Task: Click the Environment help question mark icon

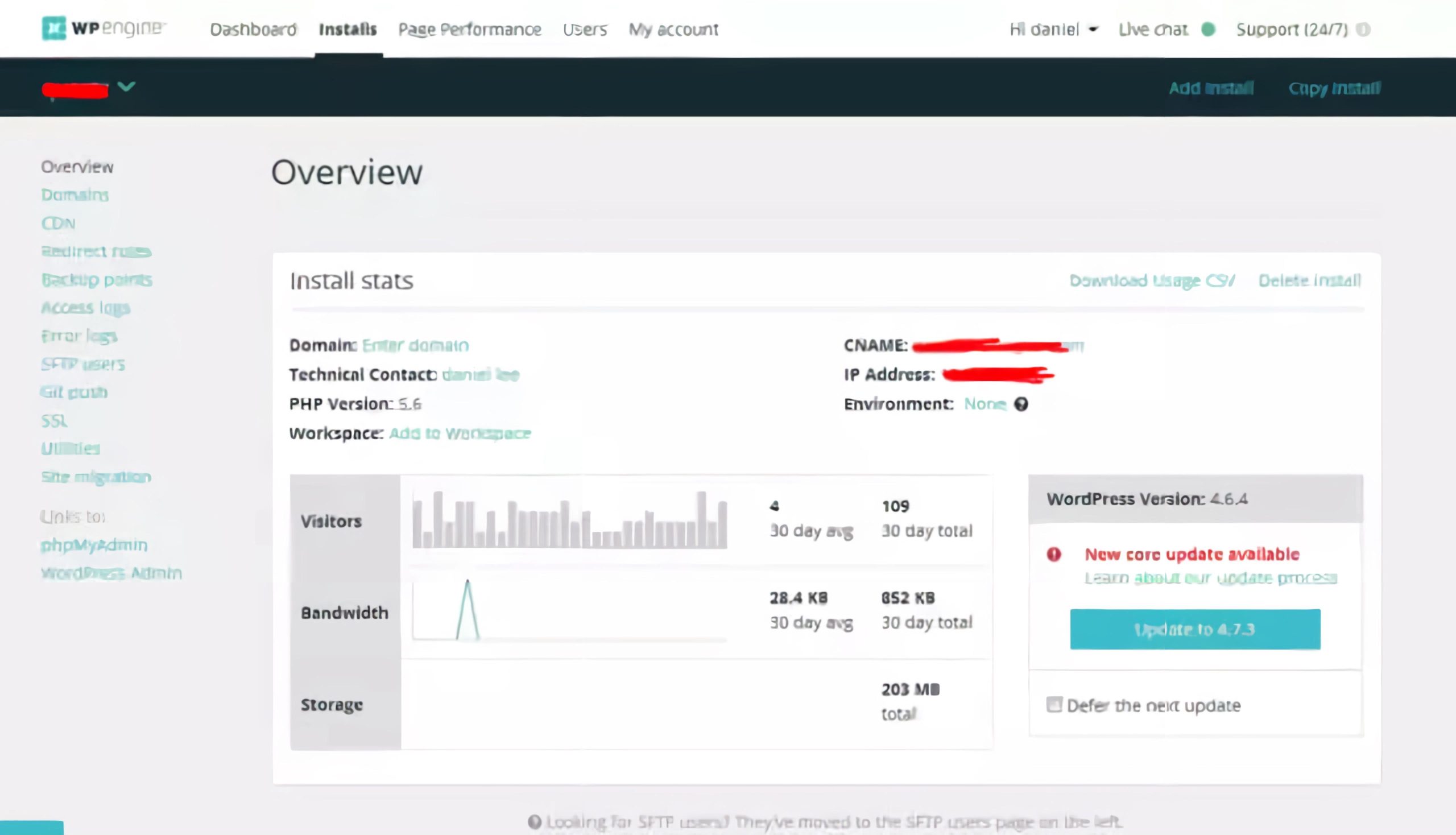Action: click(1023, 404)
